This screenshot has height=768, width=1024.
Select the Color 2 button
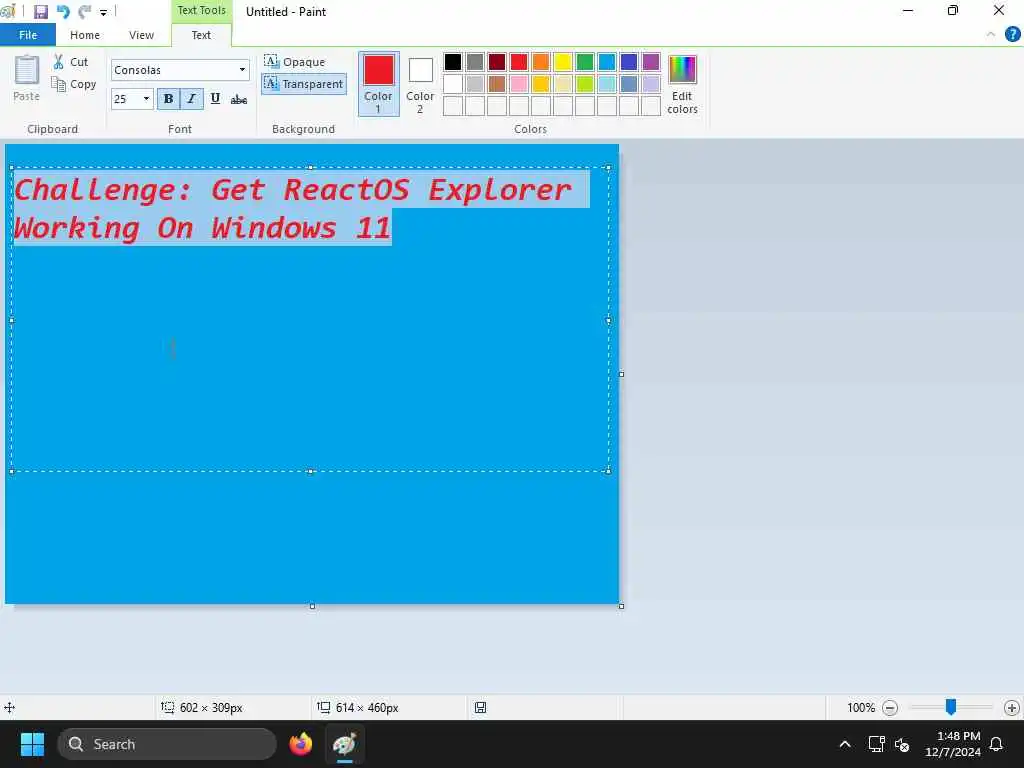[x=420, y=84]
